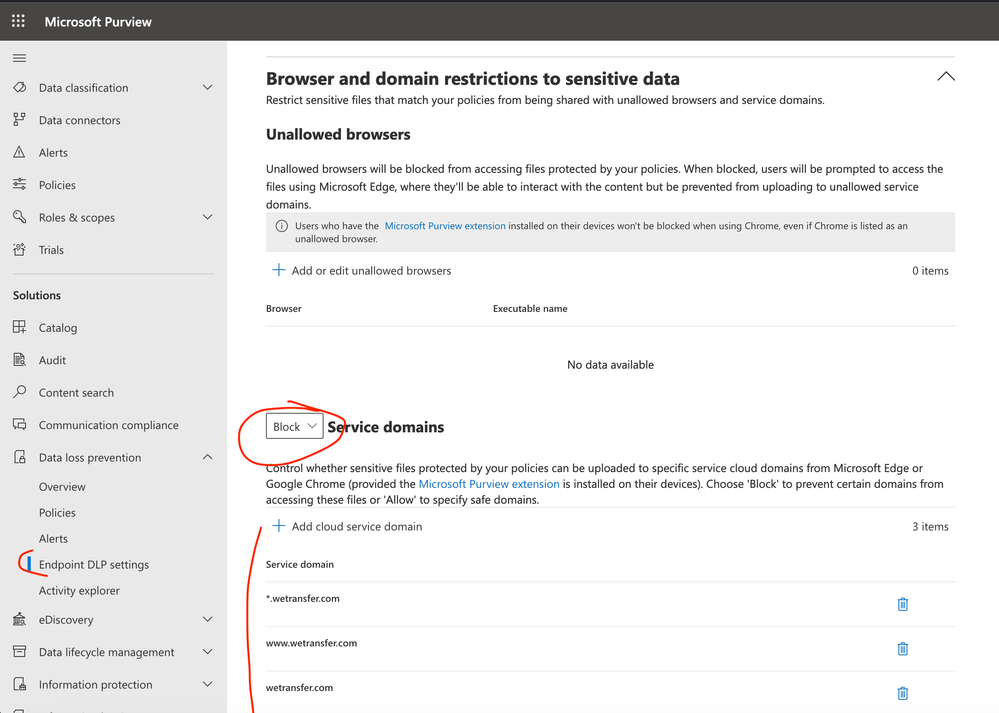Open the Block service domains dropdown
999x713 pixels.
coord(294,426)
